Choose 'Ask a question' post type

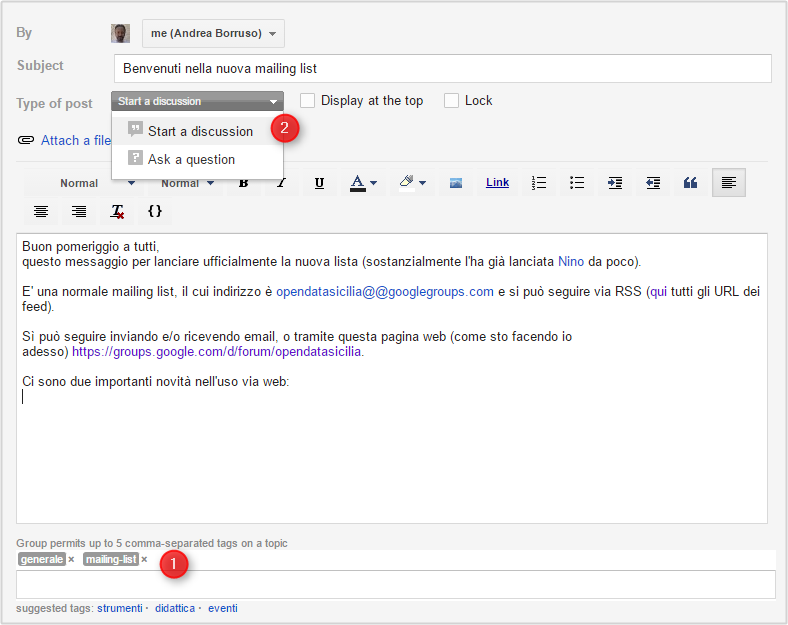[x=191, y=159]
